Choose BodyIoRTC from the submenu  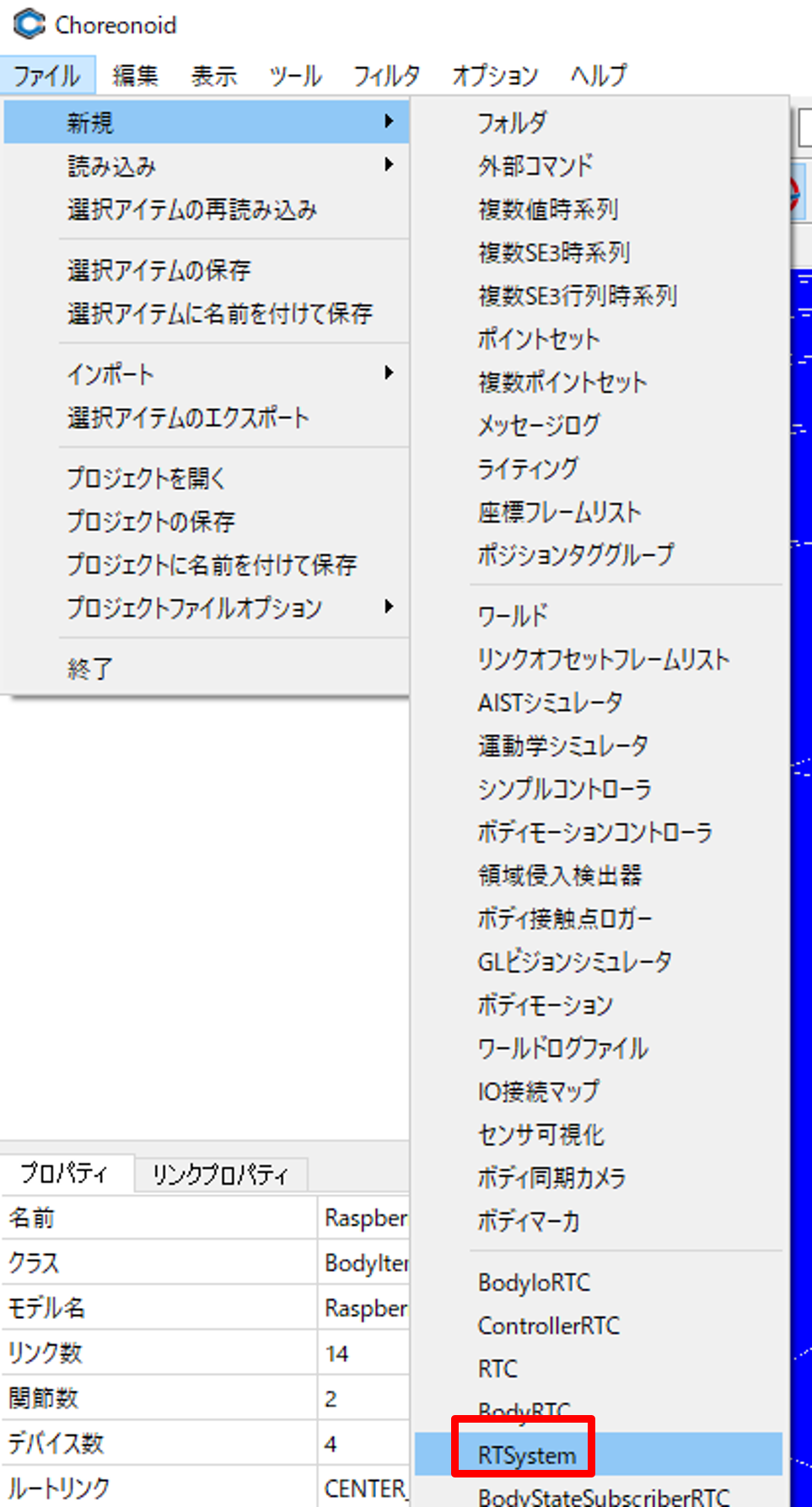534,1282
